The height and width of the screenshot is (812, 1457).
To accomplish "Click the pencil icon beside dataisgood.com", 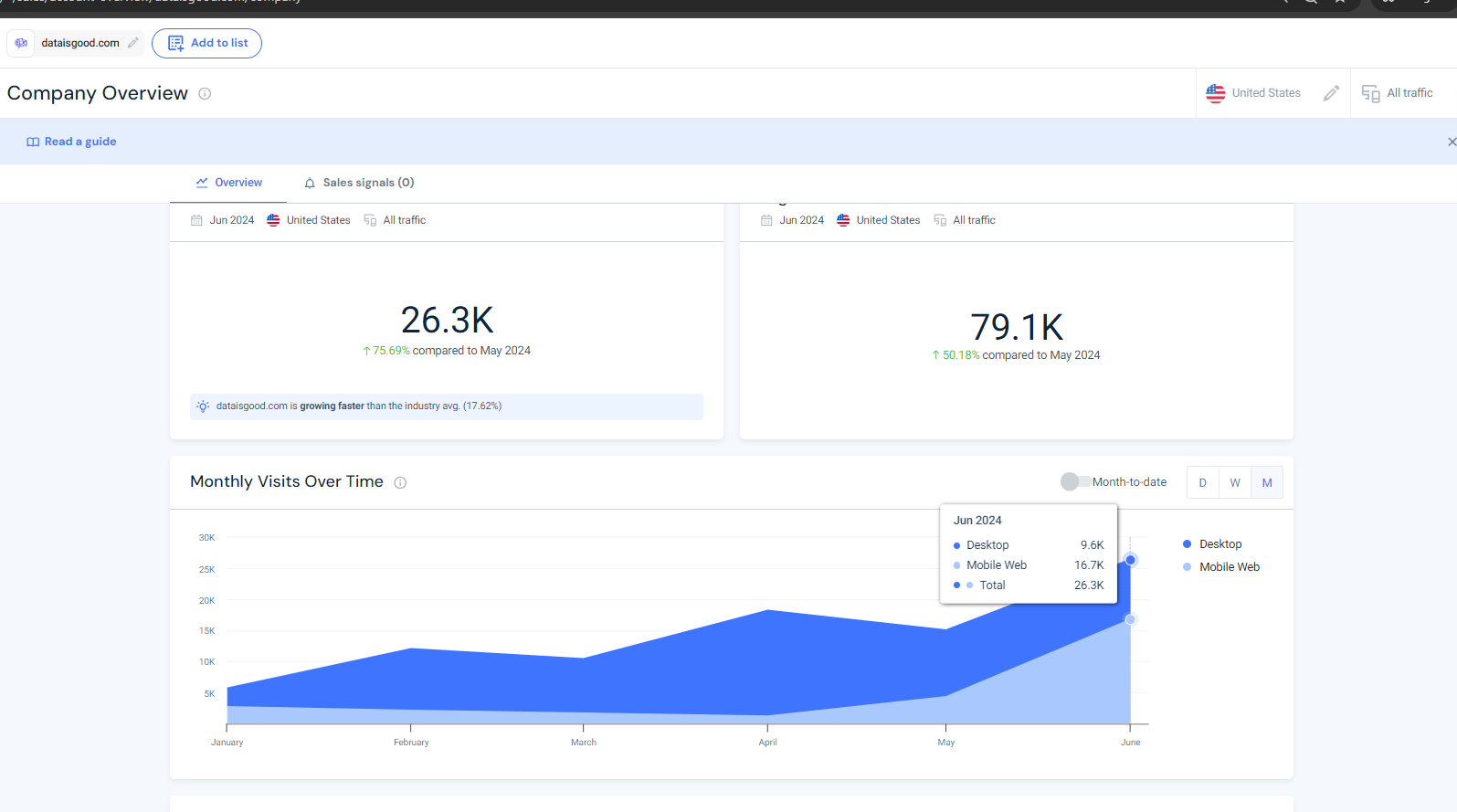I will pos(133,43).
